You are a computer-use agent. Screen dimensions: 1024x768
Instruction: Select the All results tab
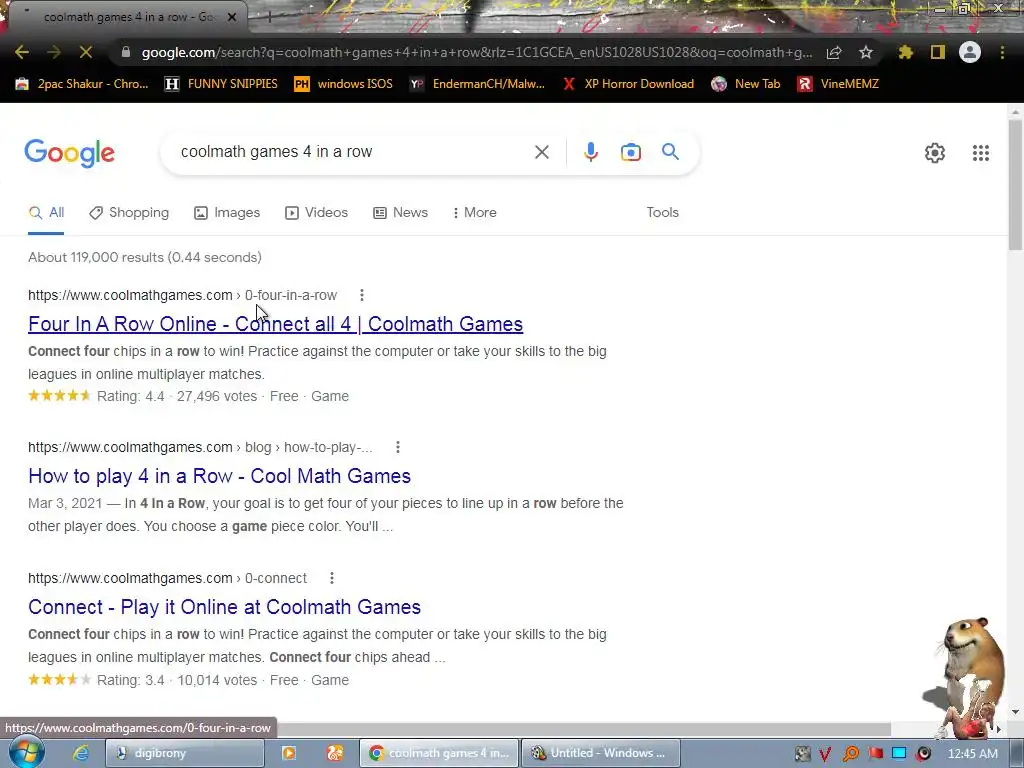point(46,212)
